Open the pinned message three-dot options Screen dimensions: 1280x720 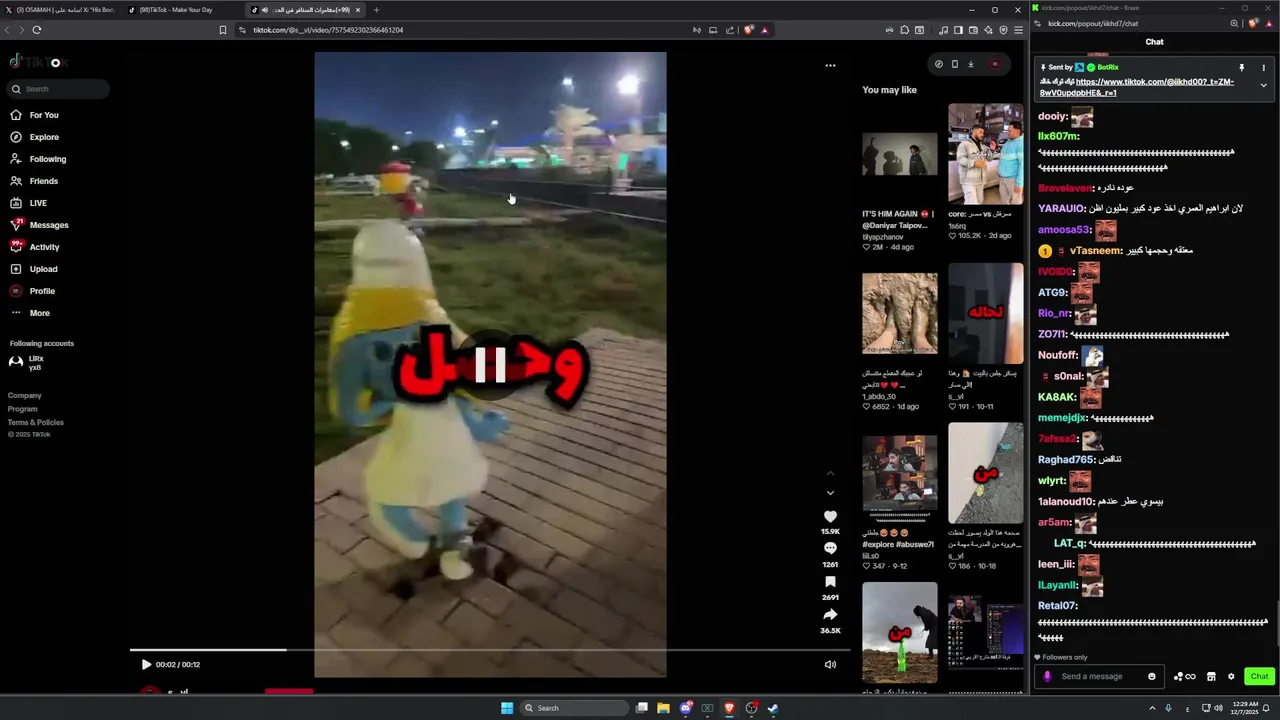coord(1263,68)
